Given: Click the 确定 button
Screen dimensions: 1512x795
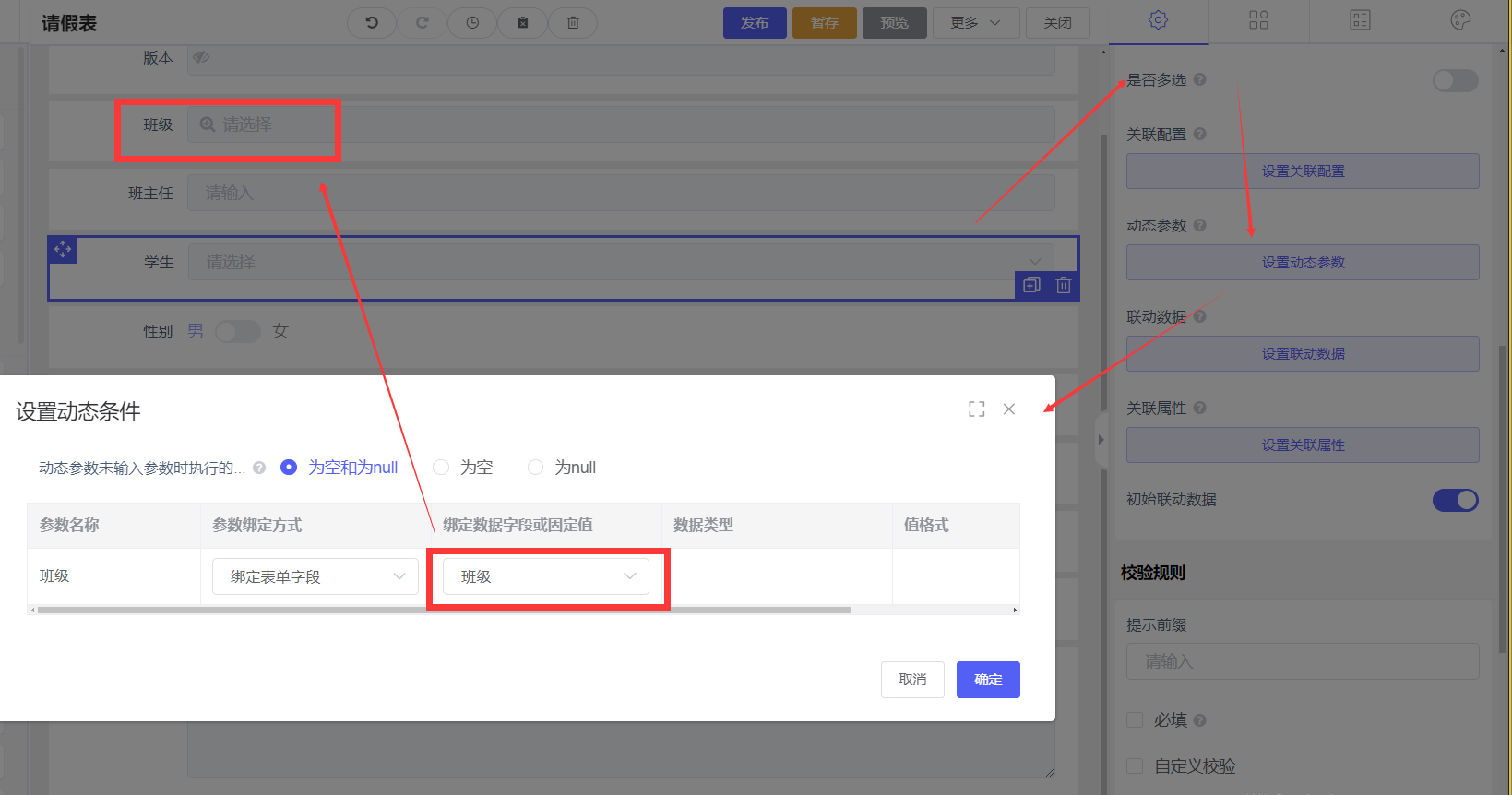Looking at the screenshot, I should coord(987,680).
